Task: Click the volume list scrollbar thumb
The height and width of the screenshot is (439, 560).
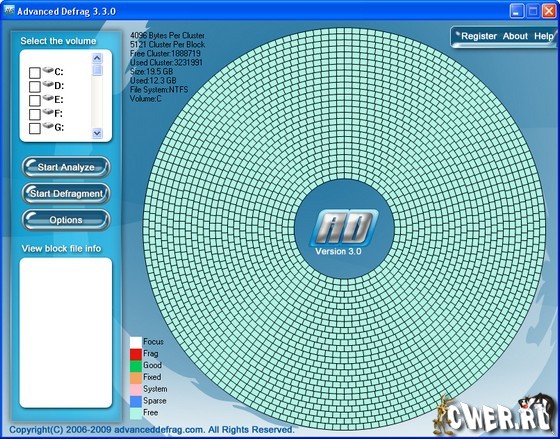Action: pyautogui.click(x=97, y=70)
